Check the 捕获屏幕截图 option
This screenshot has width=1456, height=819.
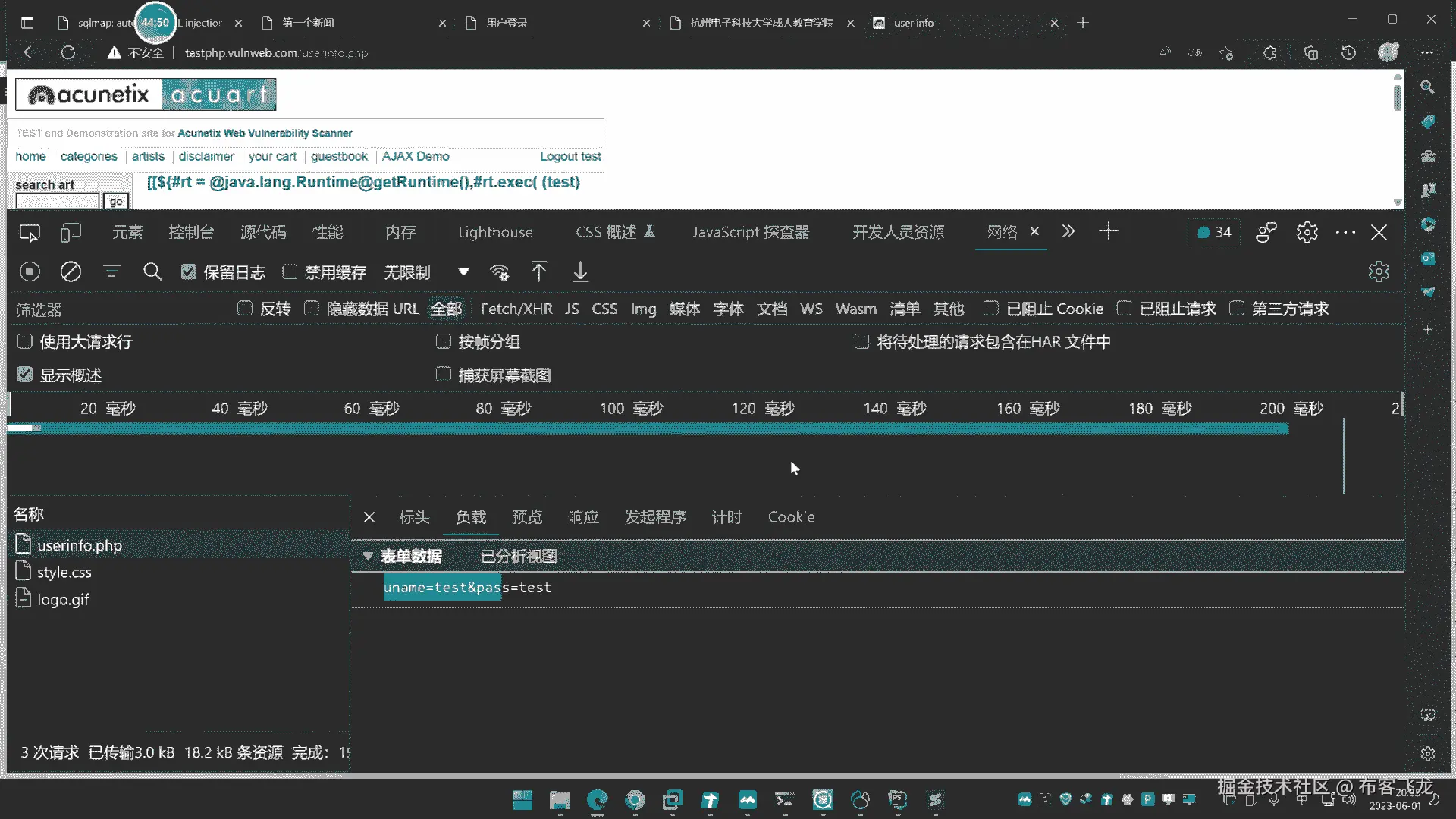[444, 375]
